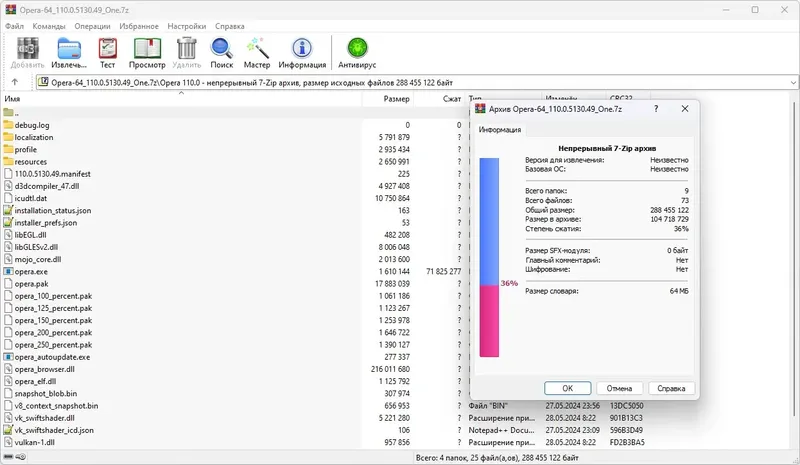Open the Поиск search tool

click(221, 48)
